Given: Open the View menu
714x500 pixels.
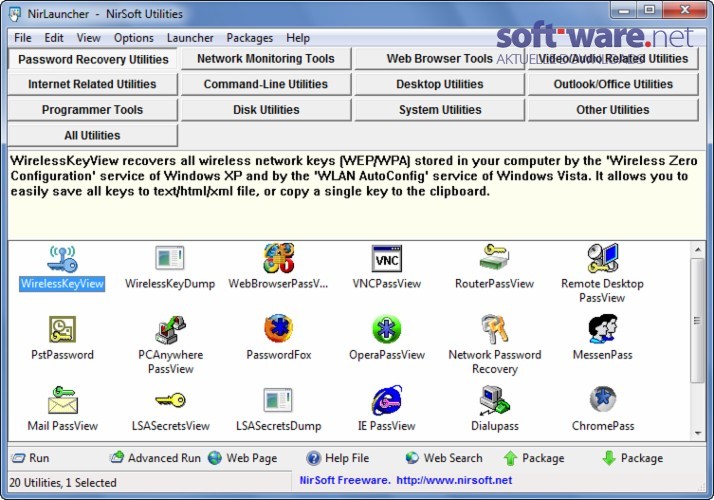Looking at the screenshot, I should 88,38.
